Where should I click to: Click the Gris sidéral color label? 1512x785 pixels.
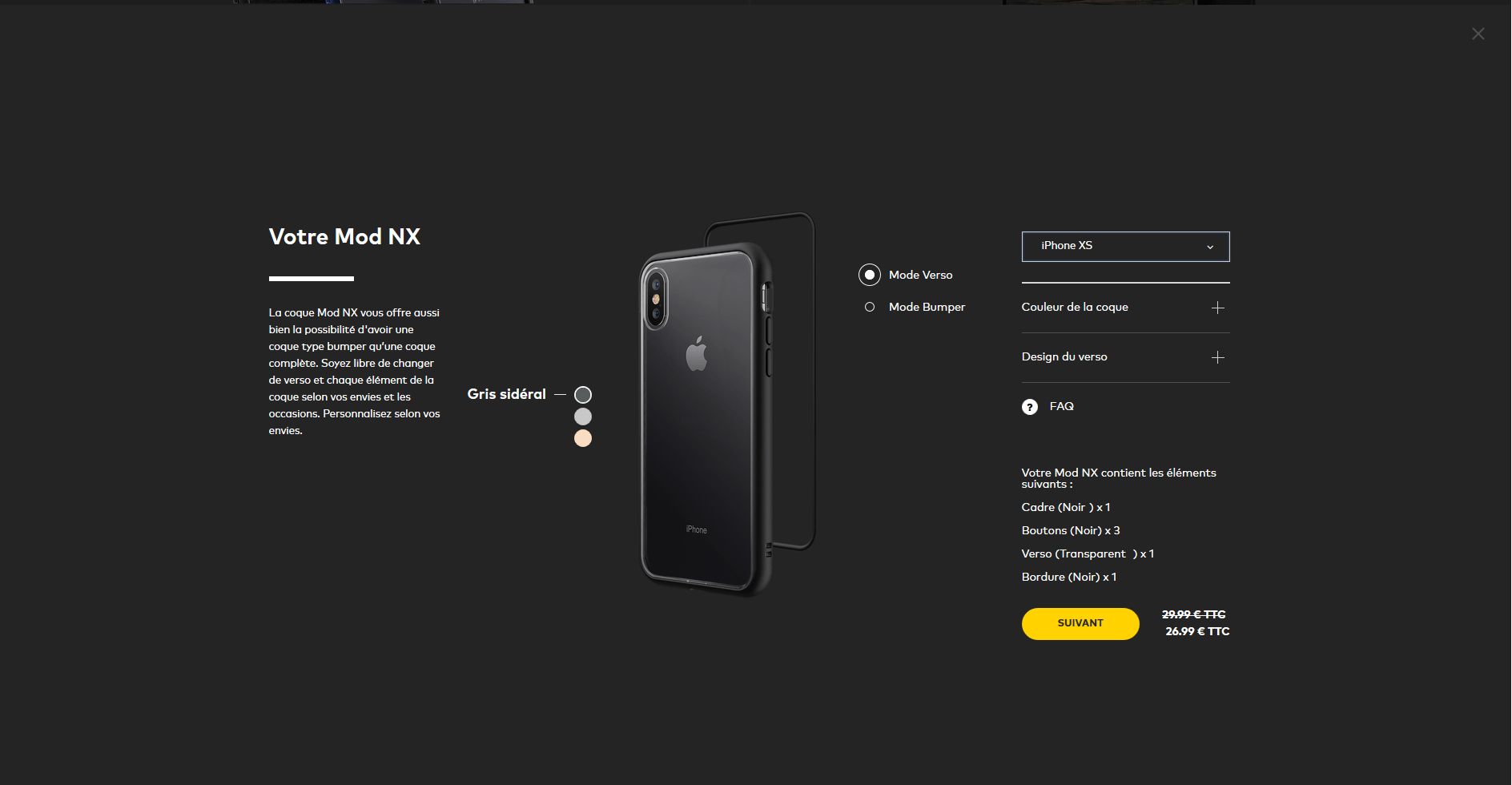pos(506,394)
